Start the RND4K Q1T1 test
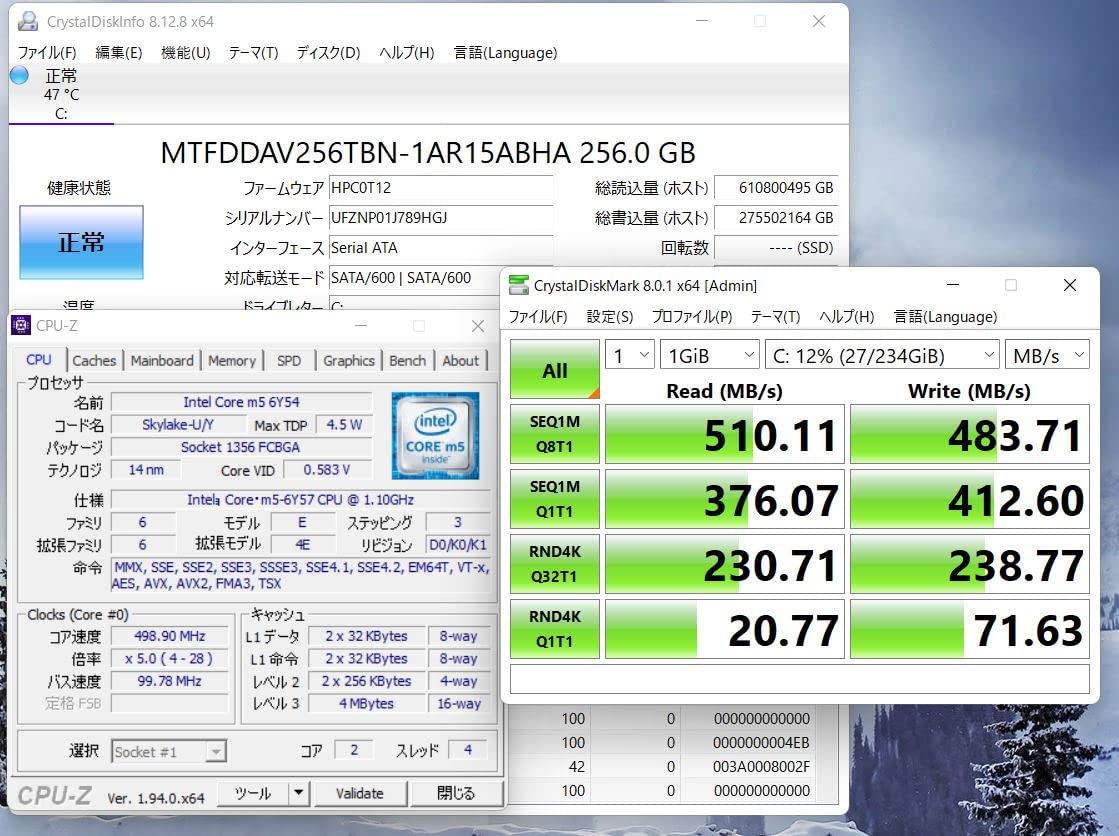The height and width of the screenshot is (836, 1119). (554, 628)
